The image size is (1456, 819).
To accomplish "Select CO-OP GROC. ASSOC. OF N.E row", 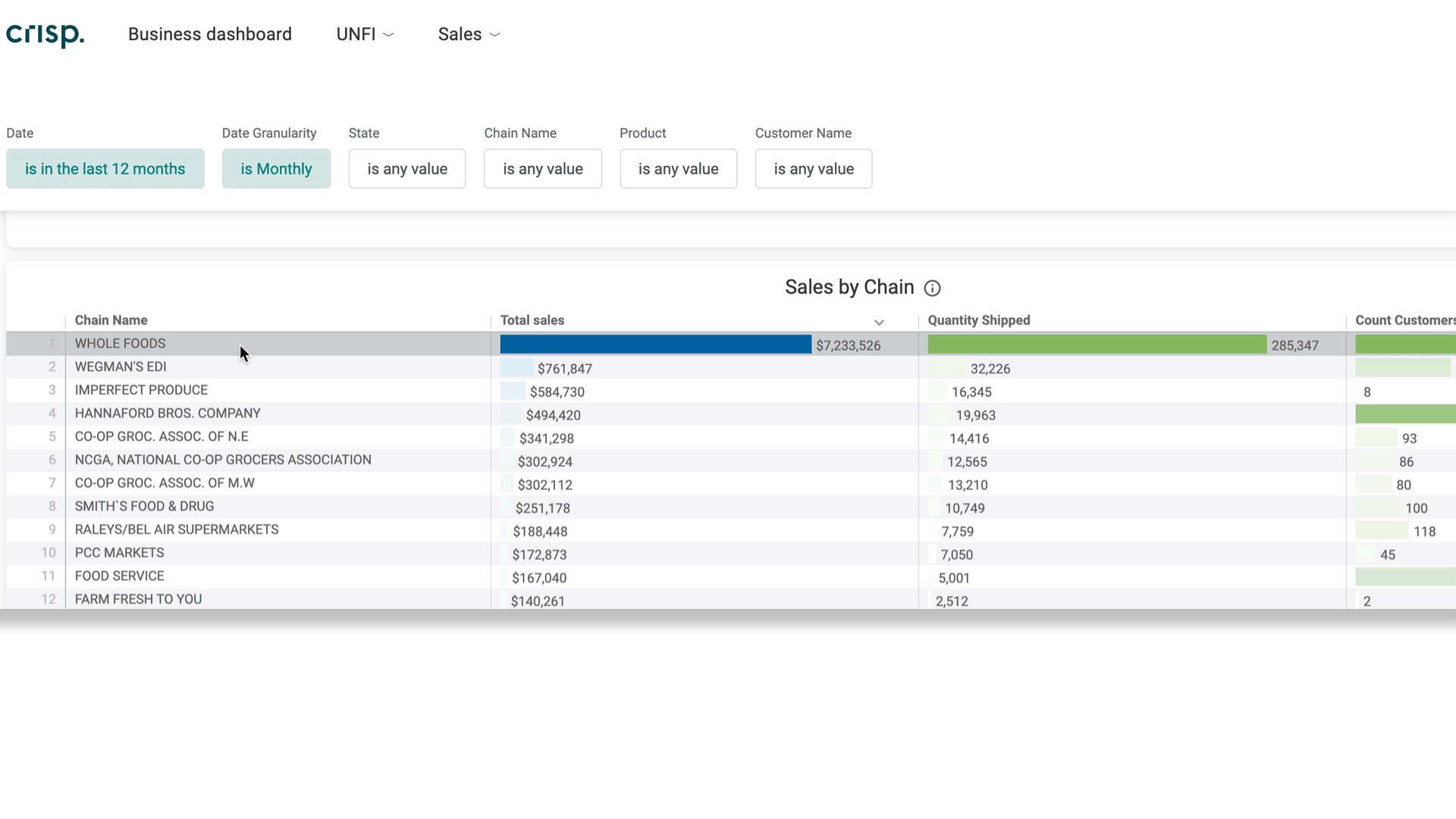I will coord(731,437).
